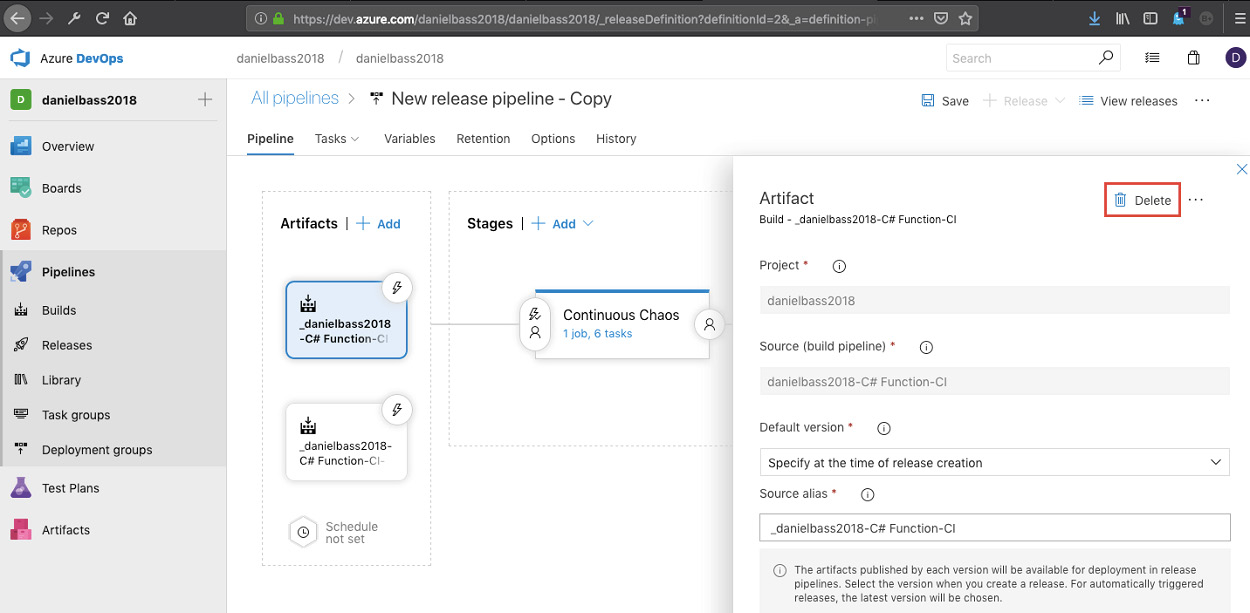Click the Azure DevOps logo

pyautogui.click(x=20, y=58)
